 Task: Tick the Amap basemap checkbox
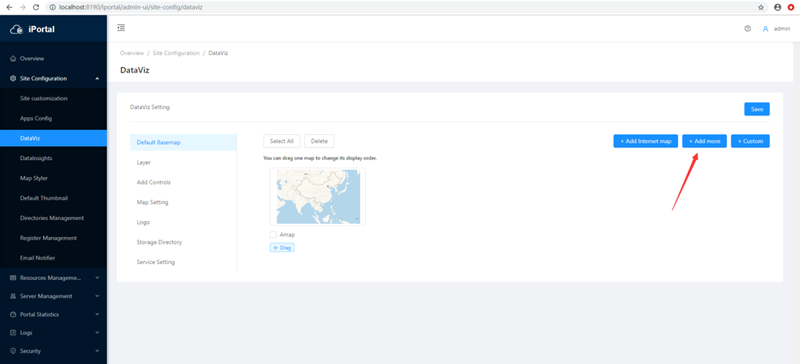(x=273, y=235)
